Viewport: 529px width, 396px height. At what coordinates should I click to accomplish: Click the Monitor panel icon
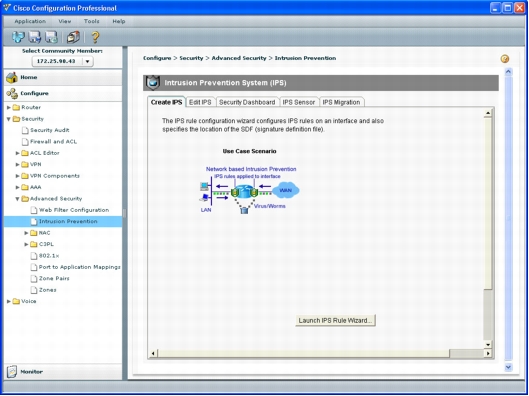click(x=12, y=371)
